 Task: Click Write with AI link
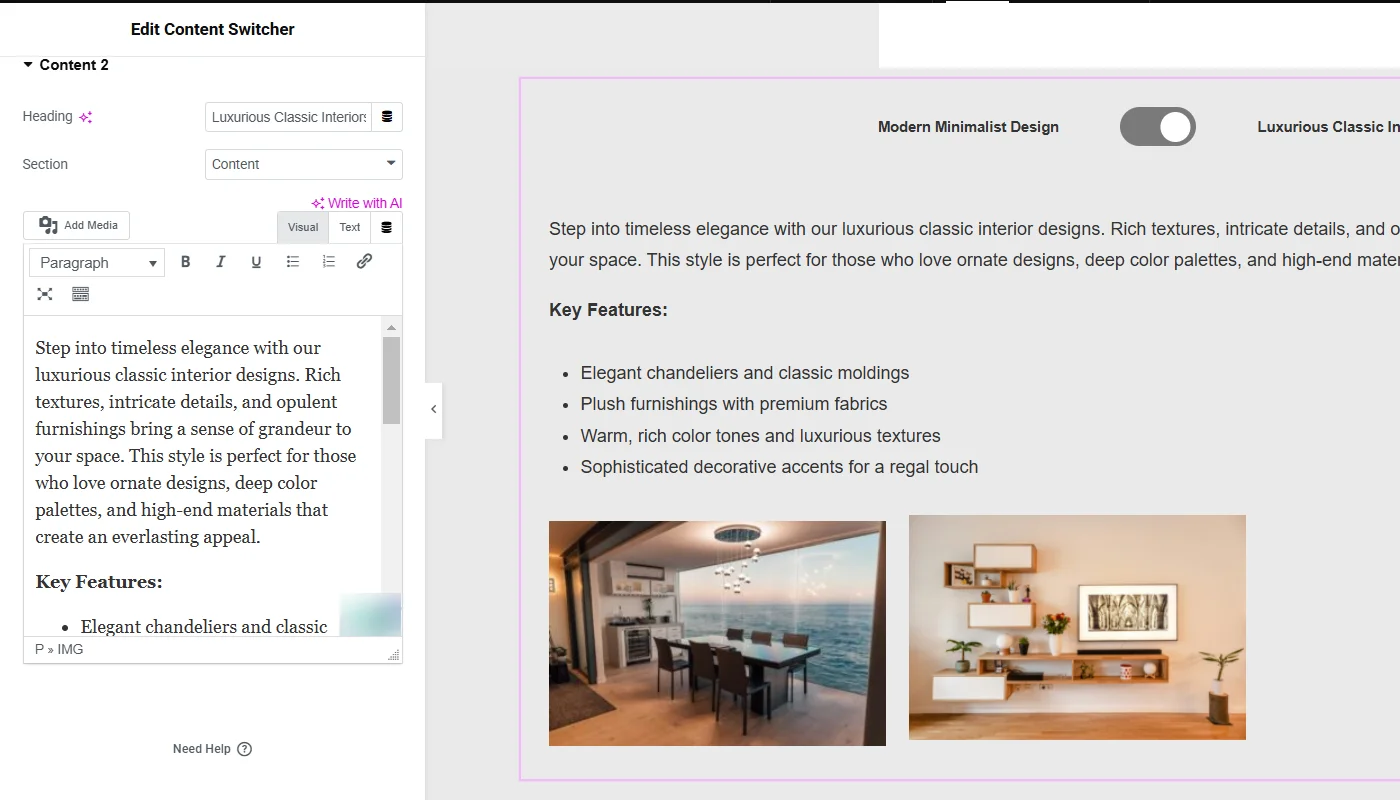(357, 203)
